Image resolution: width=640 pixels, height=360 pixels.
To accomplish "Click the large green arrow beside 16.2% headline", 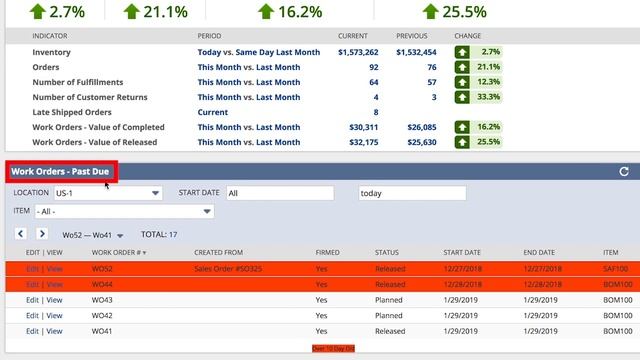I will 266,11.
